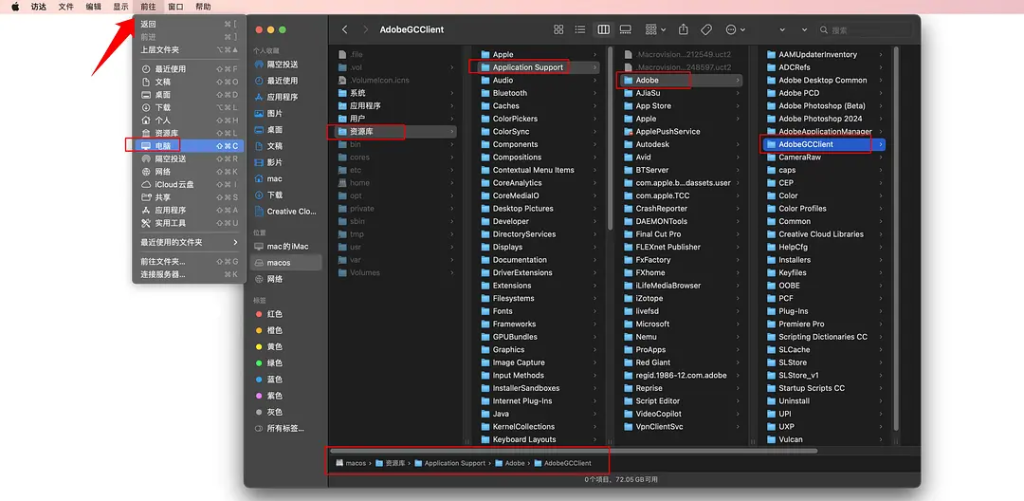
Task: Click Application Support in the path bar
Action: pos(450,463)
